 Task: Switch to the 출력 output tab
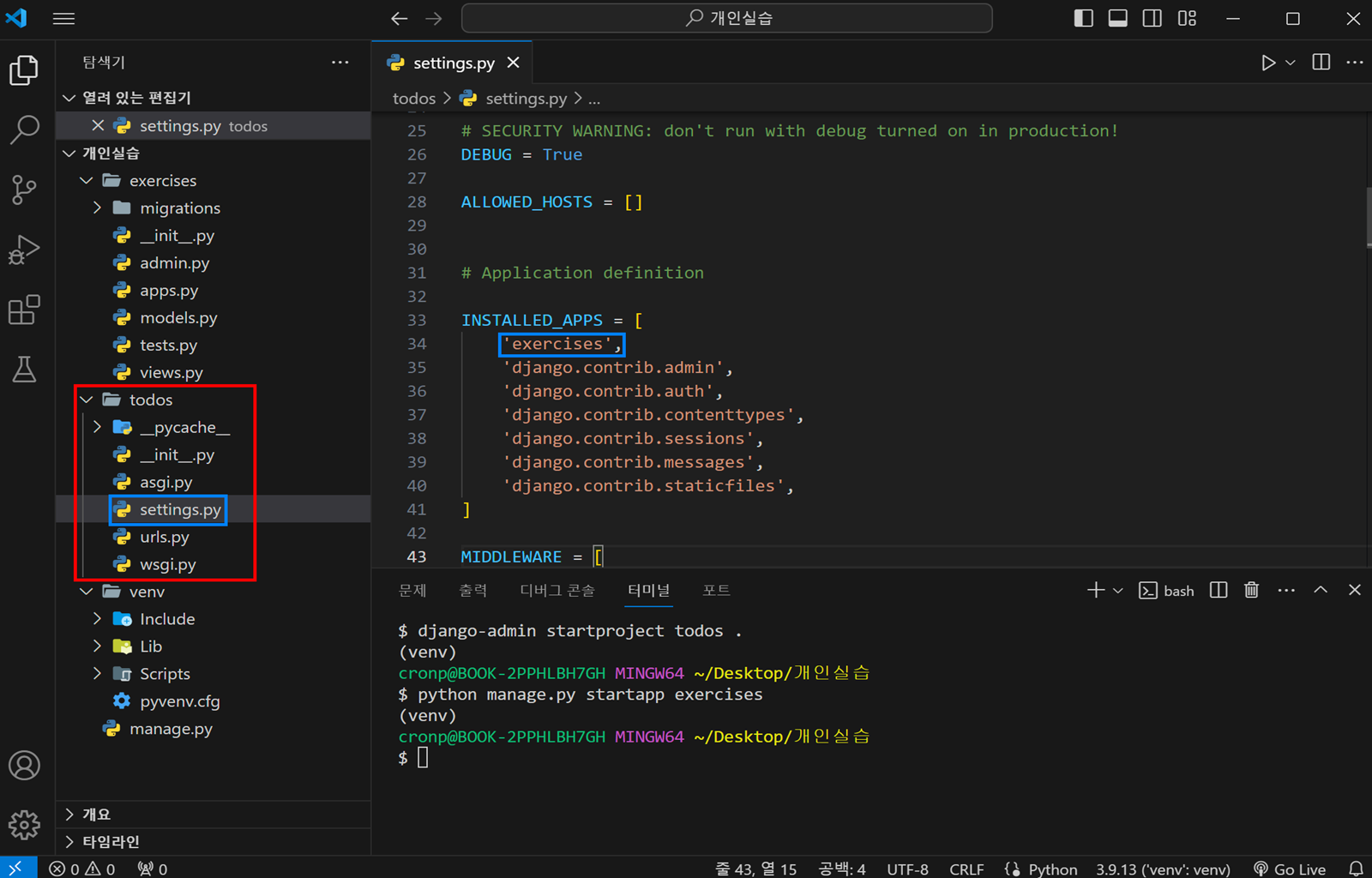pyautogui.click(x=473, y=590)
